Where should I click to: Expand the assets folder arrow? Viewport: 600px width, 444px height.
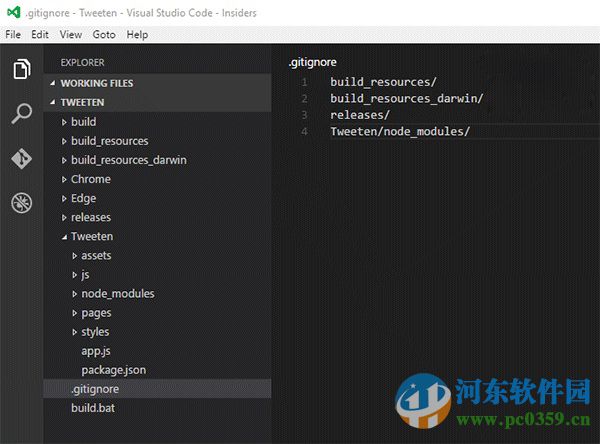point(75,256)
